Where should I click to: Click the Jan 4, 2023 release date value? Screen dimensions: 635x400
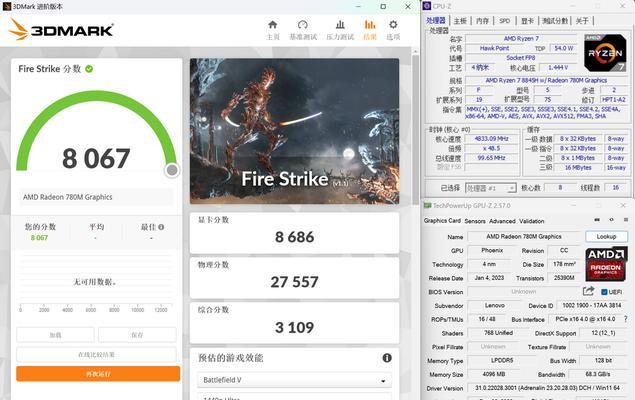[489, 278]
